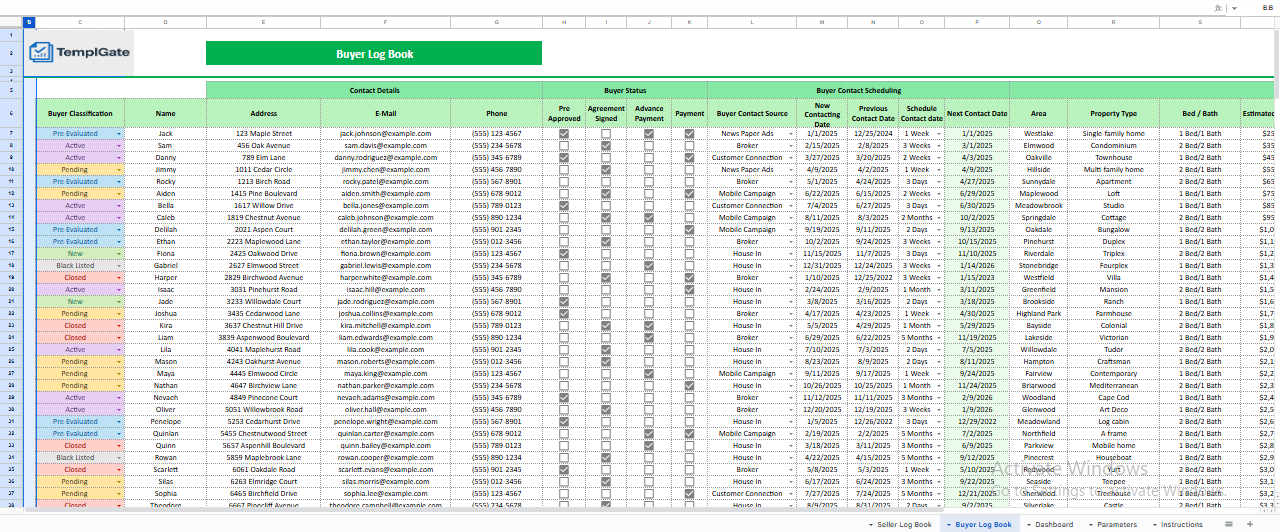Click the Condominium property type cell
The width and height of the screenshot is (1280, 532).
1113,145
